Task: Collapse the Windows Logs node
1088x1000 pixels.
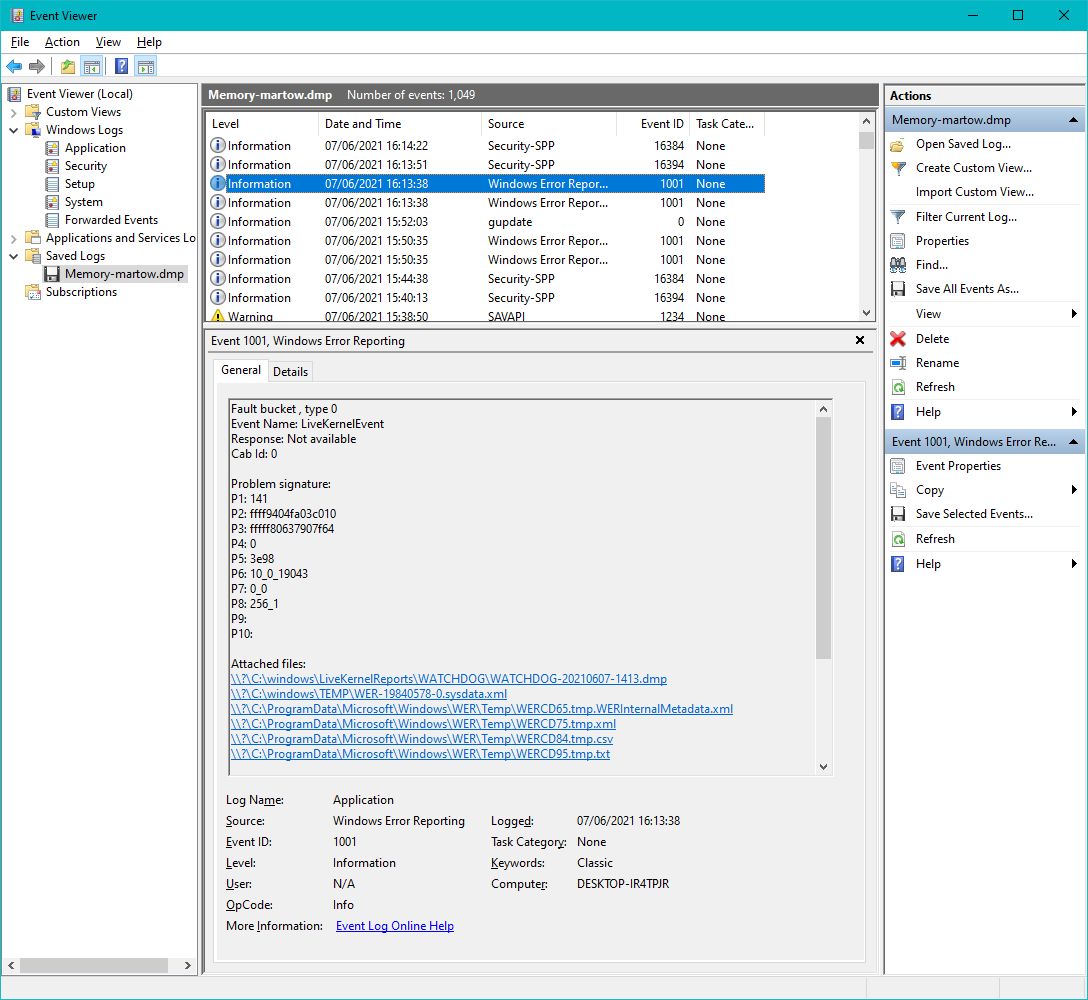Action: point(13,130)
